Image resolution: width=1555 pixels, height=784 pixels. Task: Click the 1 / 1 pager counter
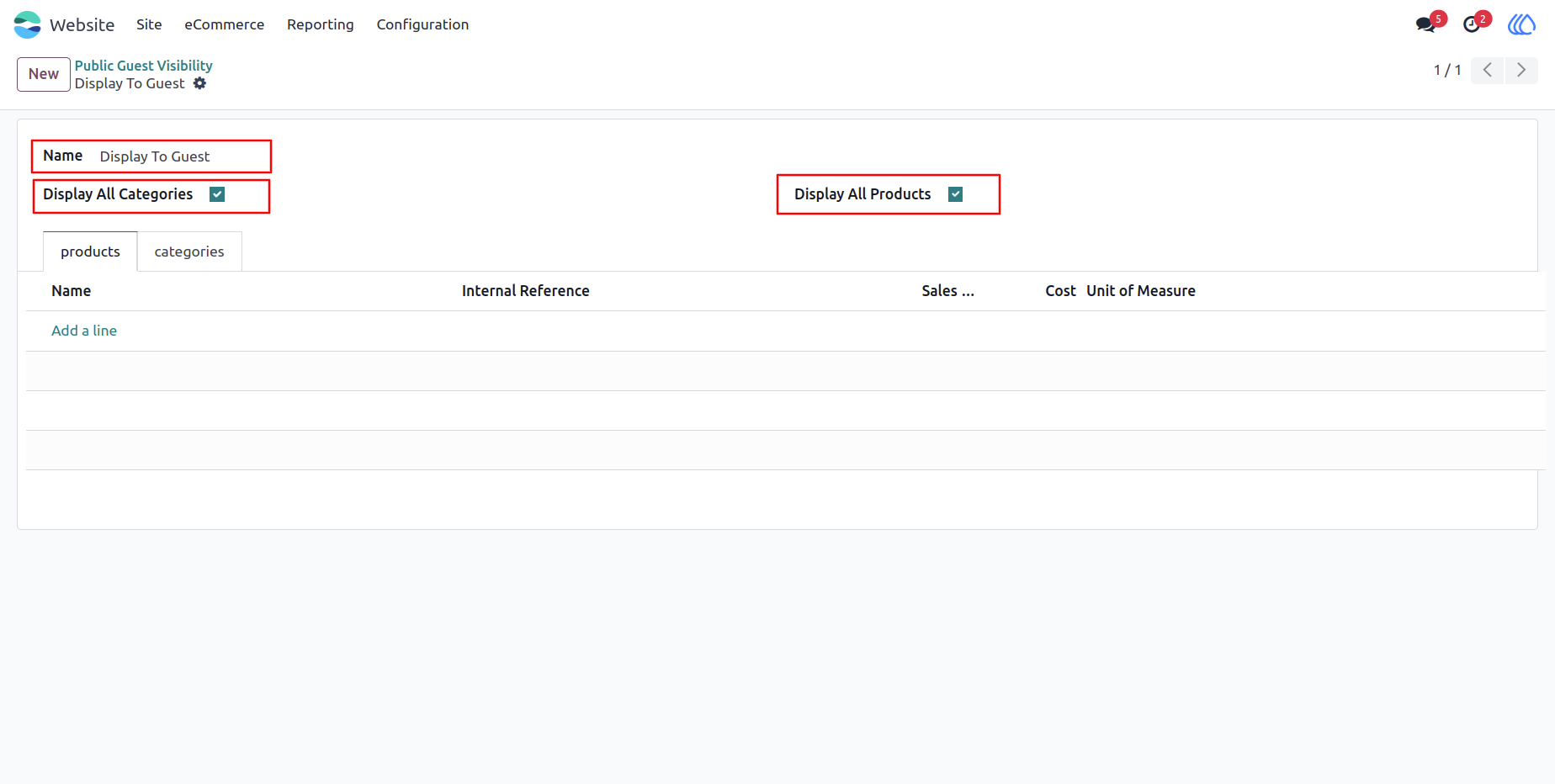pos(1447,70)
